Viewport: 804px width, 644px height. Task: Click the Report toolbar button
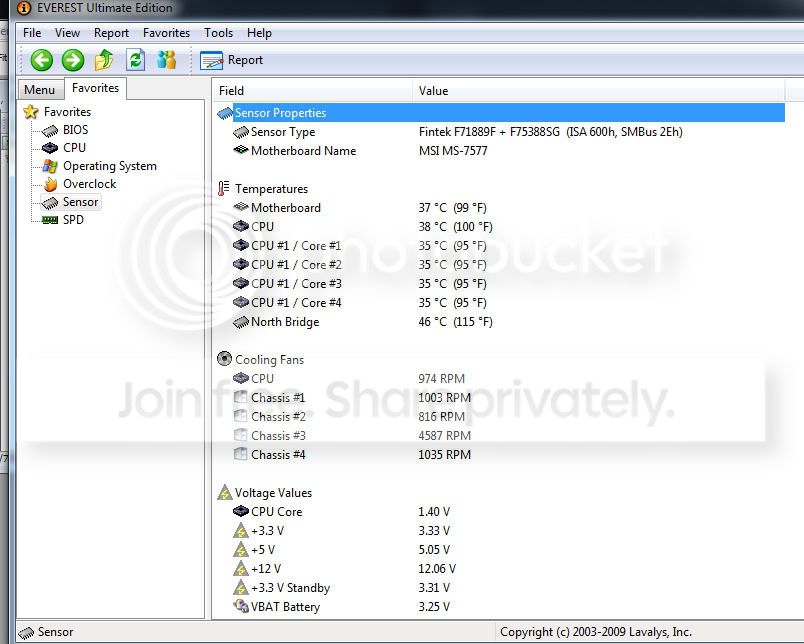click(x=232, y=60)
